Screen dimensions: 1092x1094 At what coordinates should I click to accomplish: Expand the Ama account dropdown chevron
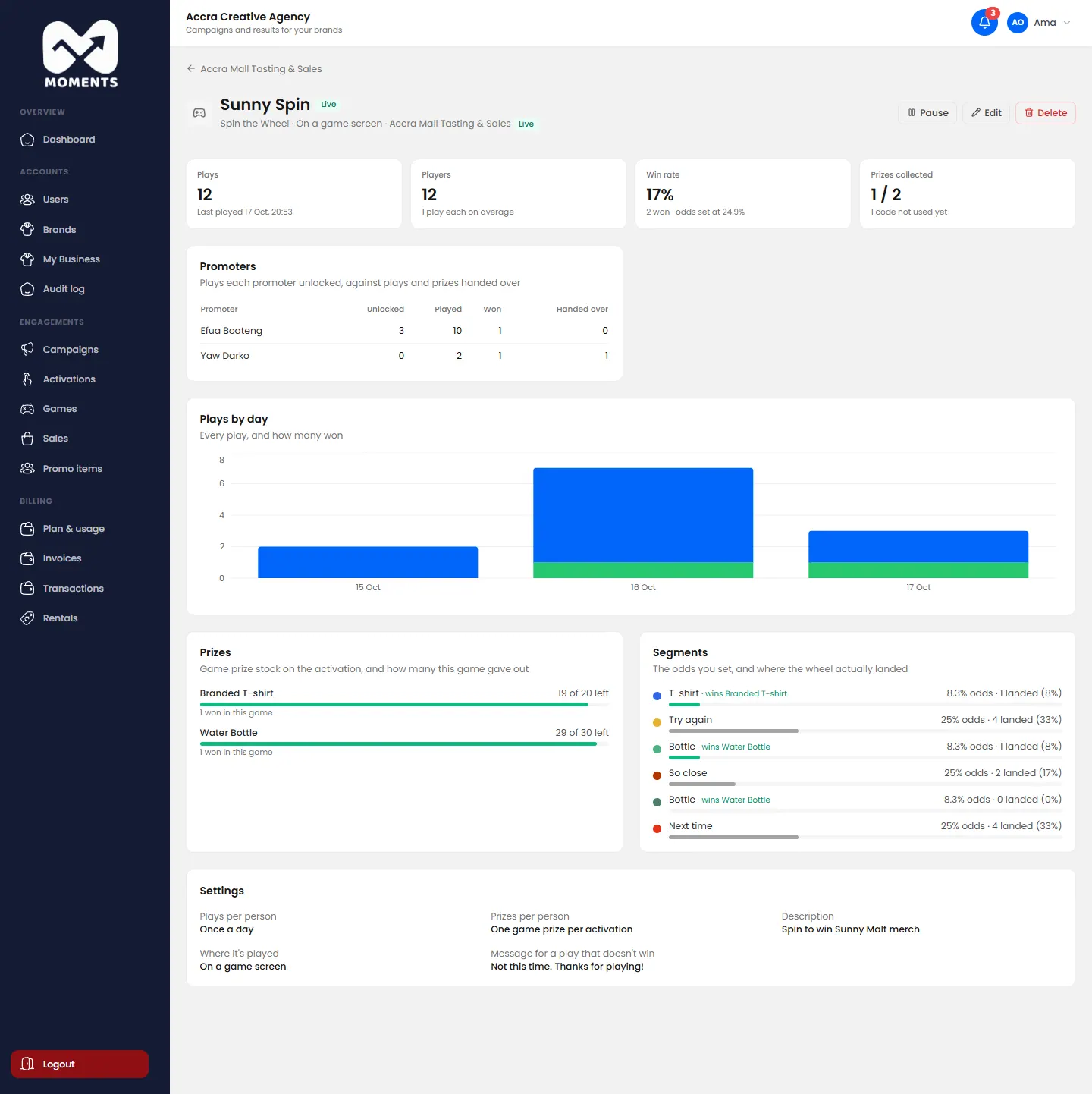click(x=1067, y=23)
